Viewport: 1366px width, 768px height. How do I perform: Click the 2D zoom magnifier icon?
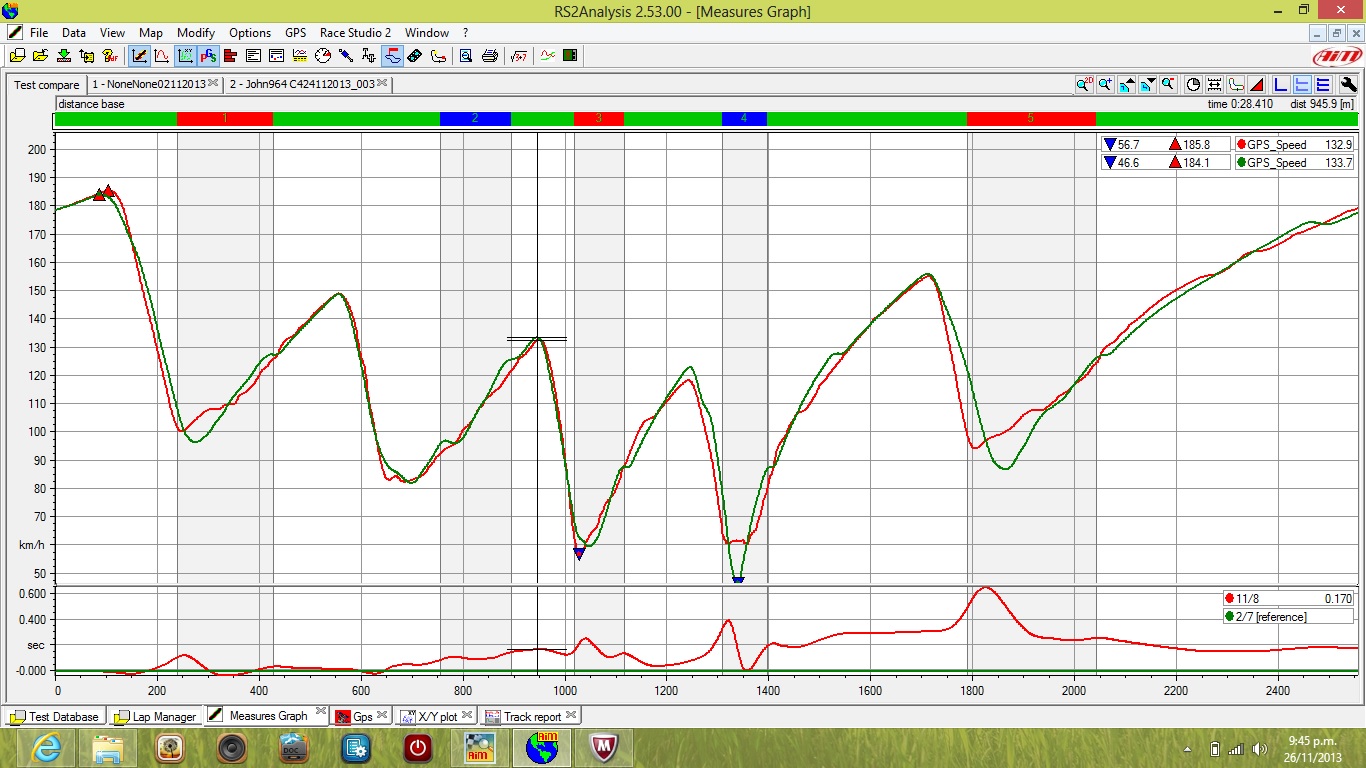[x=1084, y=85]
